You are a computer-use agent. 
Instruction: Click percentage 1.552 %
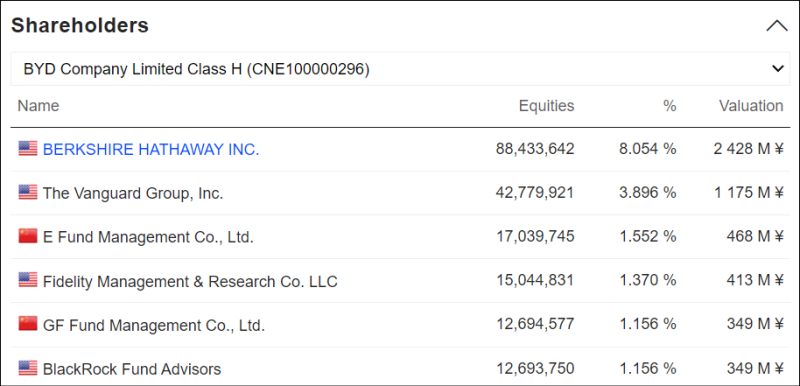pyautogui.click(x=648, y=237)
